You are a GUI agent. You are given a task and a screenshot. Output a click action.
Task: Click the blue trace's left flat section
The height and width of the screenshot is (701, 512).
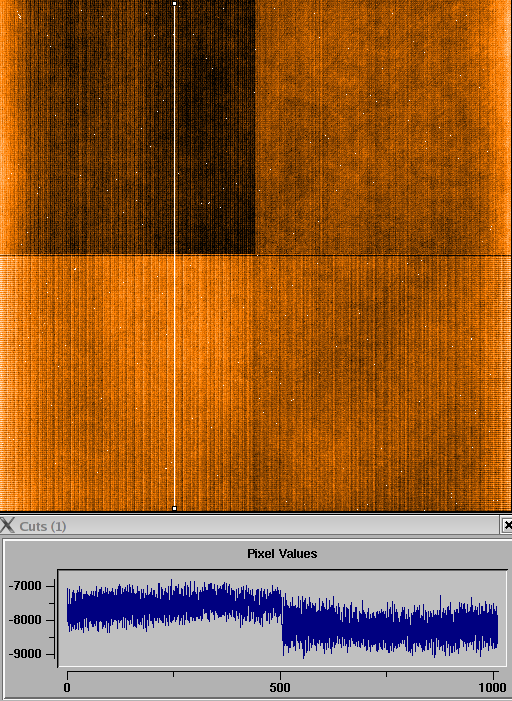[x=174, y=604]
